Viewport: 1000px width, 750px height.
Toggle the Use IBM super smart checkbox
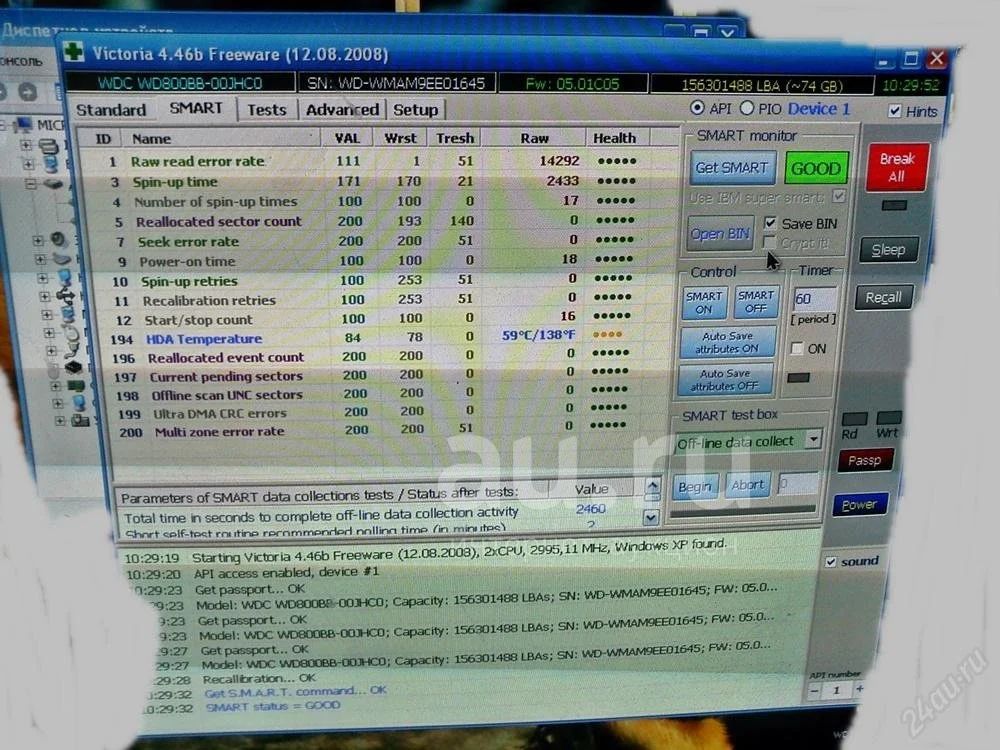pos(839,196)
